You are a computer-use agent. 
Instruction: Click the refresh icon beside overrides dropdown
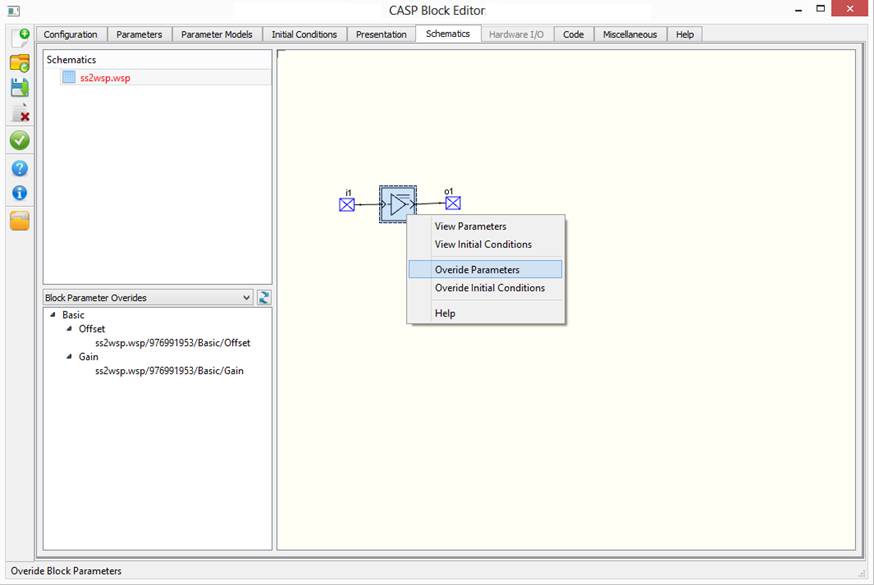(265, 297)
